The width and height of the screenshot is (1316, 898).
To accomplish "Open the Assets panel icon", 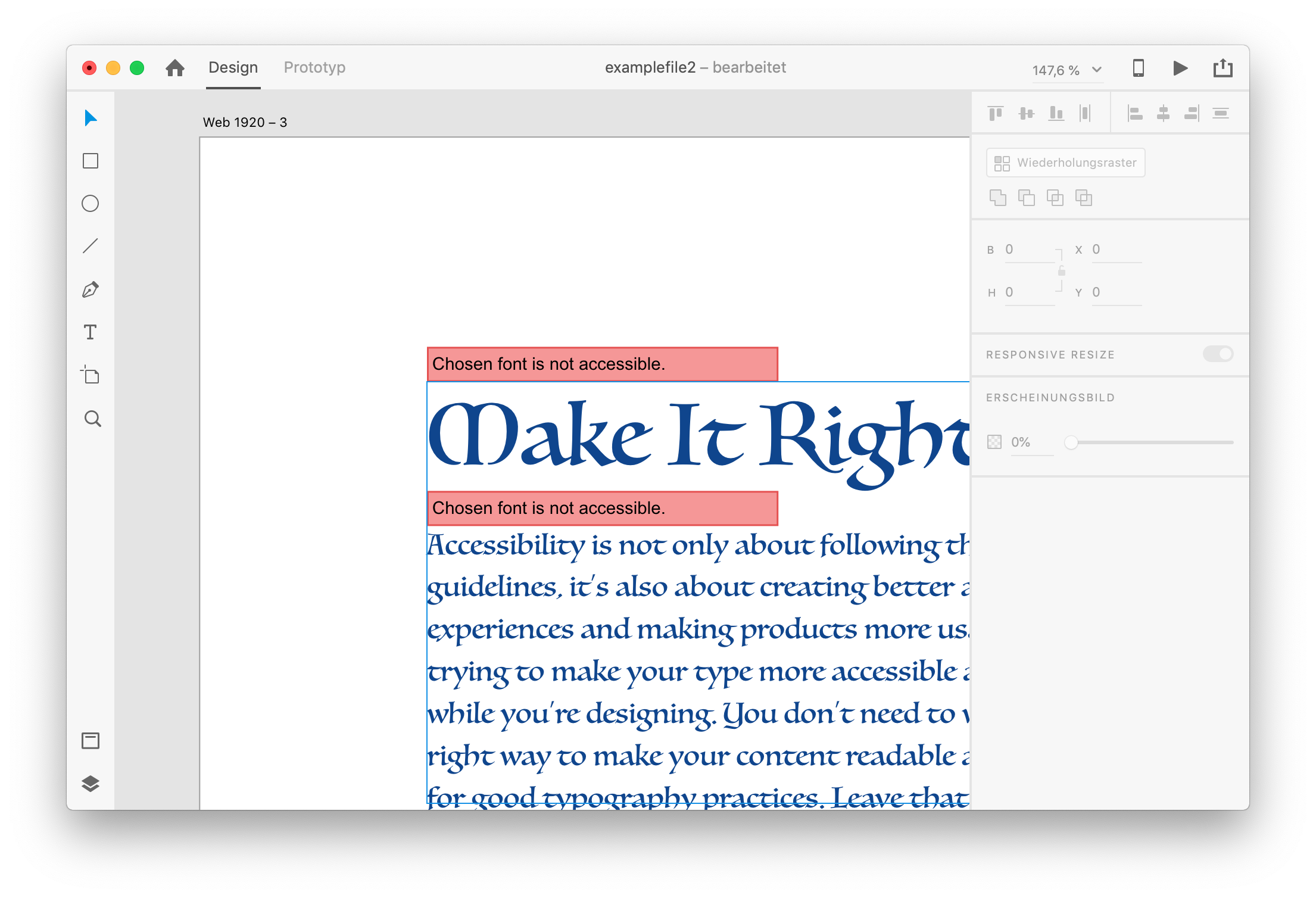I will click(x=91, y=741).
